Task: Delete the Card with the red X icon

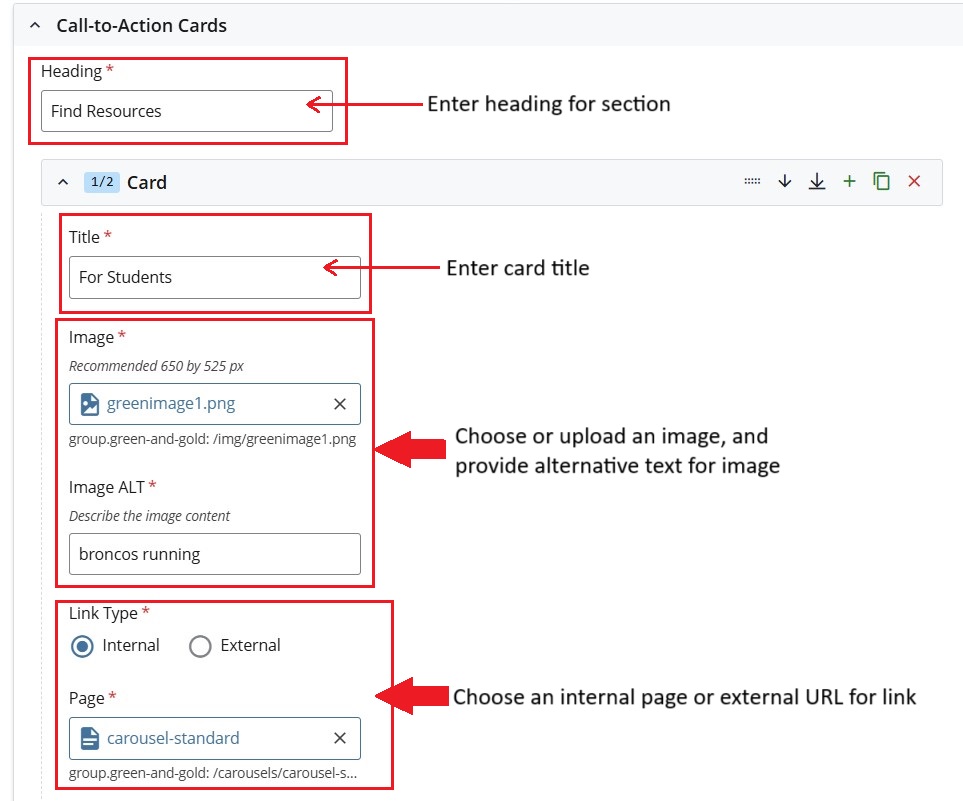Action: 914,181
